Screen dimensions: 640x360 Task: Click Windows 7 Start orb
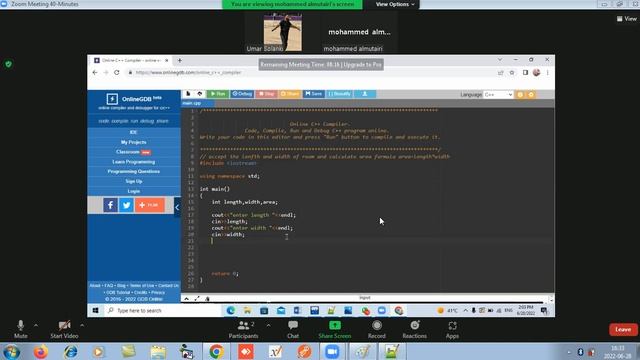point(11,351)
